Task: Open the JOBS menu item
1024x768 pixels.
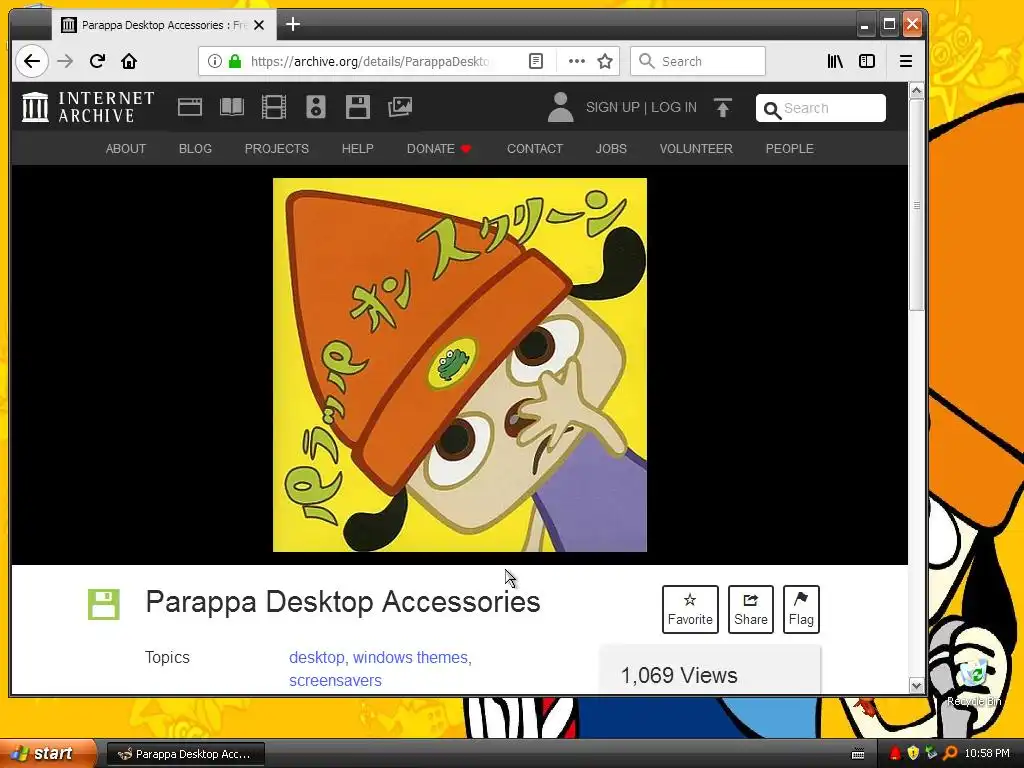Action: point(611,149)
